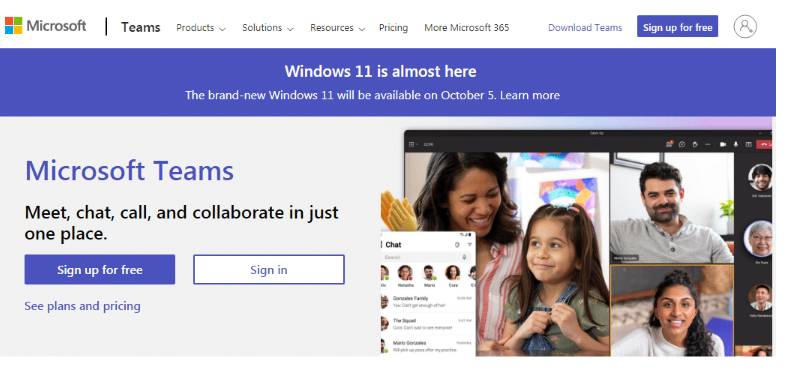Open More Microsoft 365 in the navigation
Screen dimensions: 800x370
pyautogui.click(x=466, y=28)
